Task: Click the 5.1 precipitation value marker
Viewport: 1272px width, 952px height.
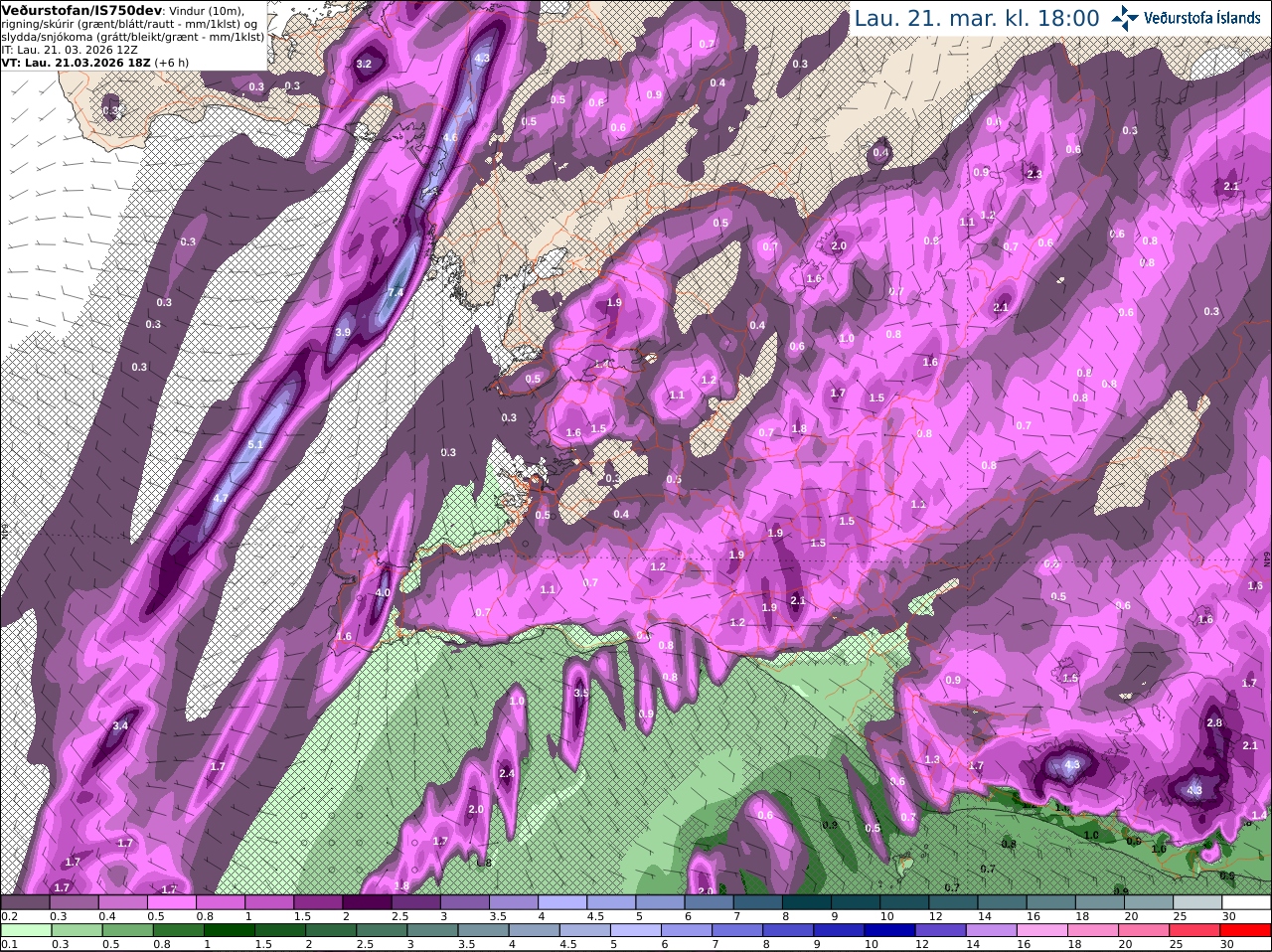Action: tap(255, 444)
